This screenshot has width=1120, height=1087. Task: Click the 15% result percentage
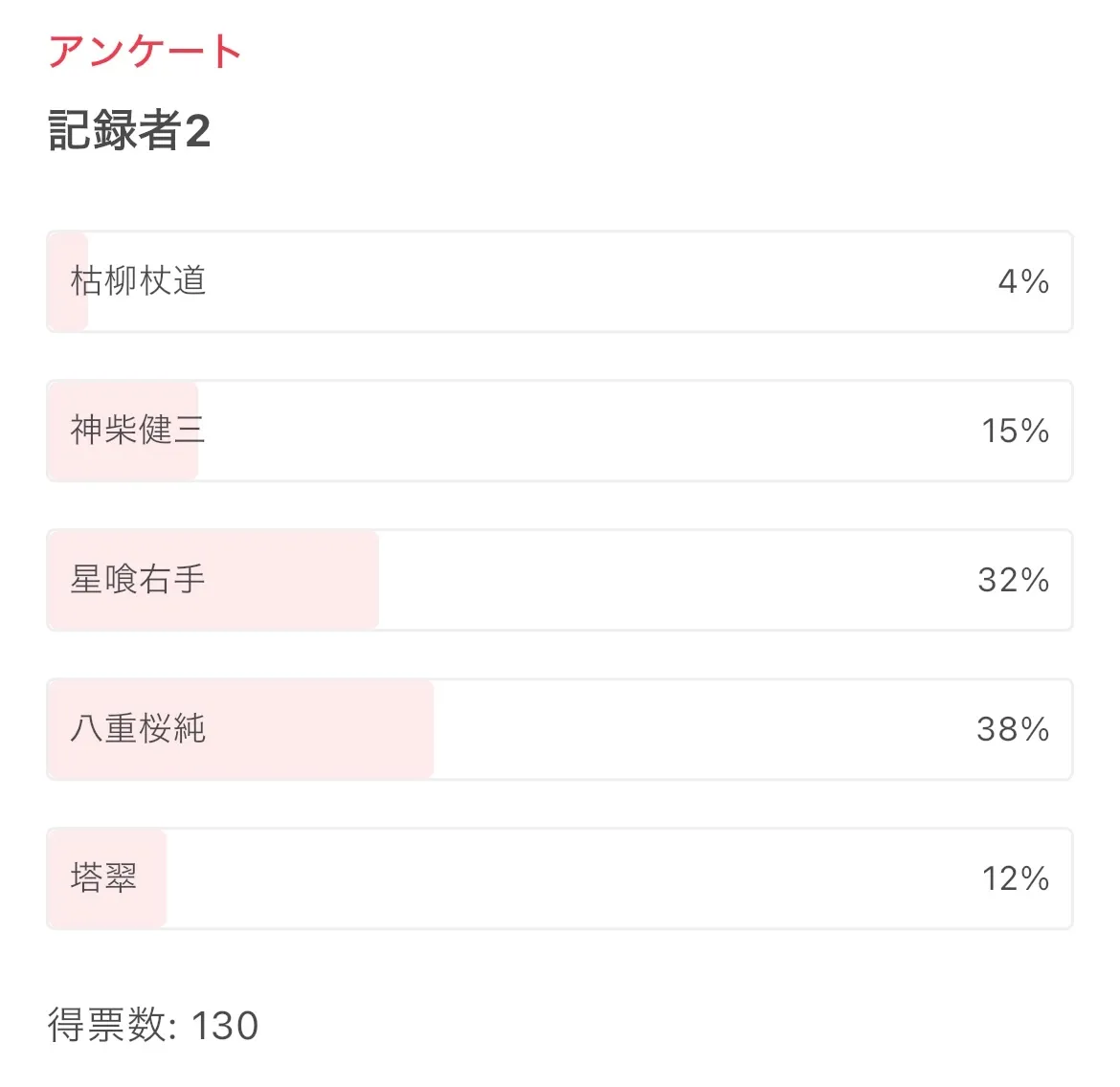click(1015, 431)
